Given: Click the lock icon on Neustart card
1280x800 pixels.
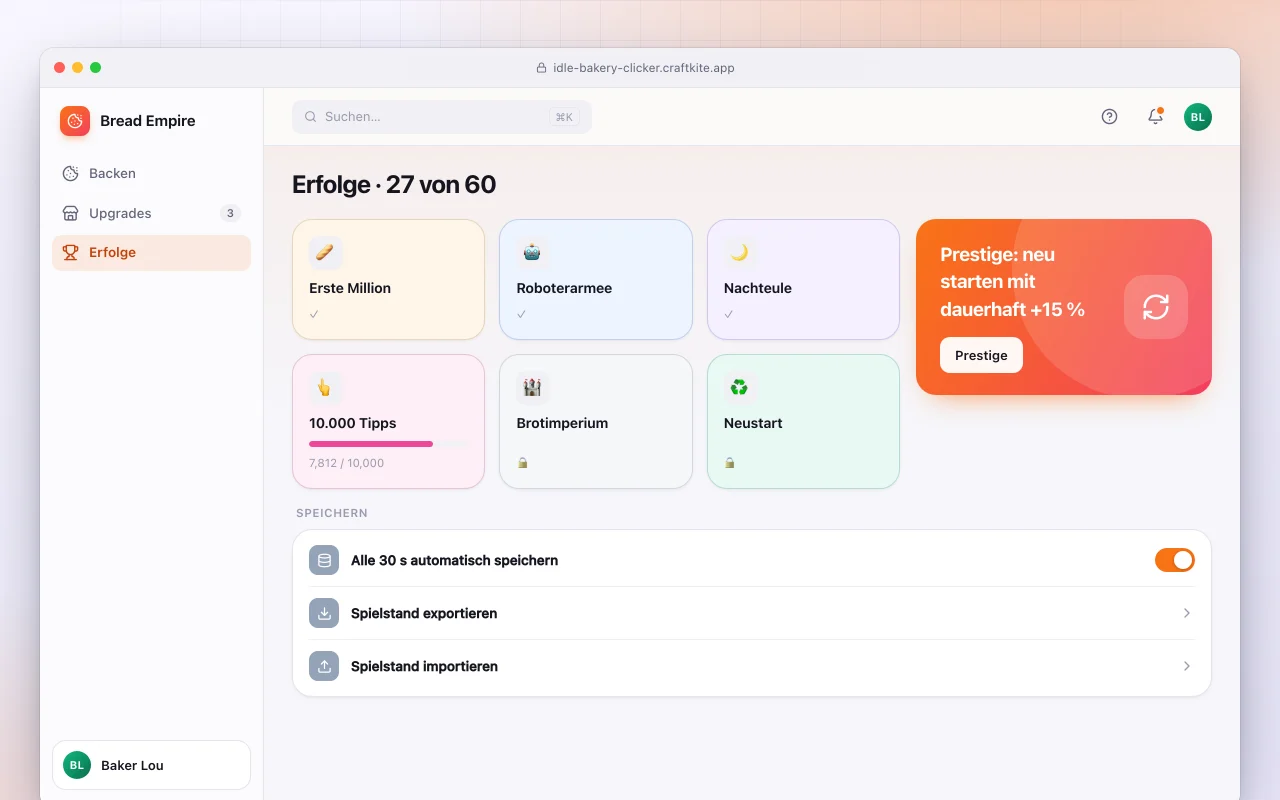Looking at the screenshot, I should [729, 463].
